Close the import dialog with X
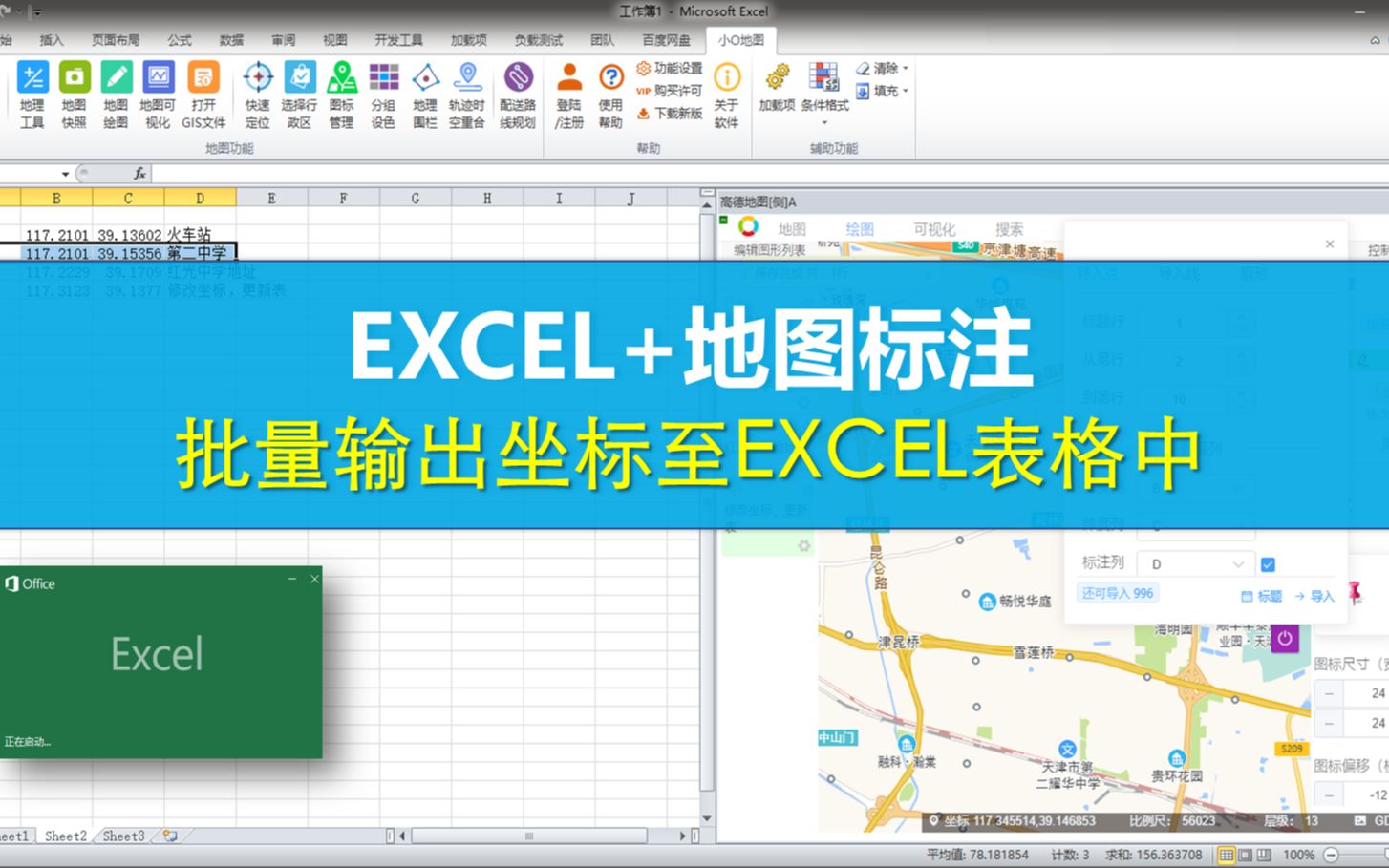 pyautogui.click(x=1330, y=244)
